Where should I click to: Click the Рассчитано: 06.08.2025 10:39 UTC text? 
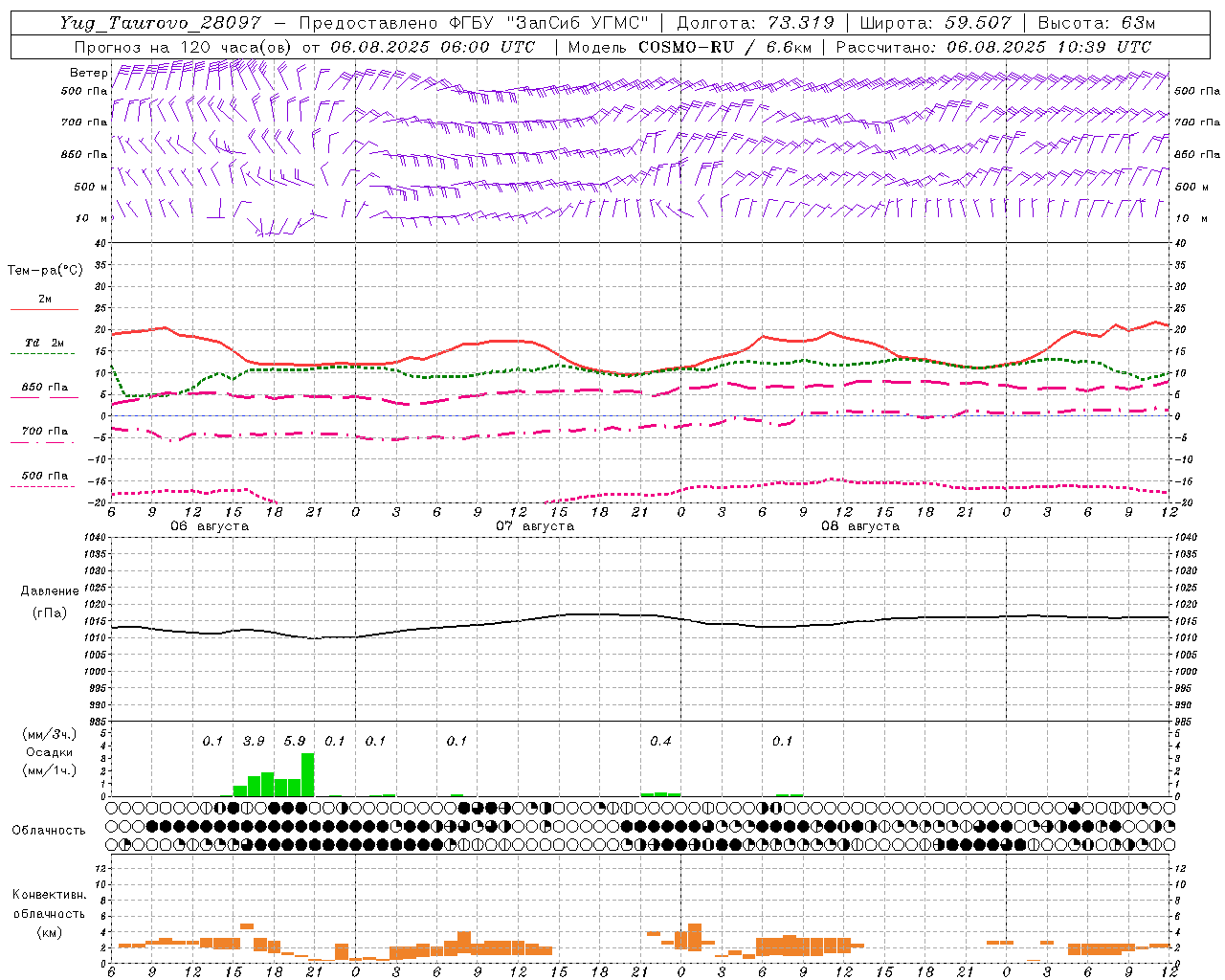click(x=993, y=47)
